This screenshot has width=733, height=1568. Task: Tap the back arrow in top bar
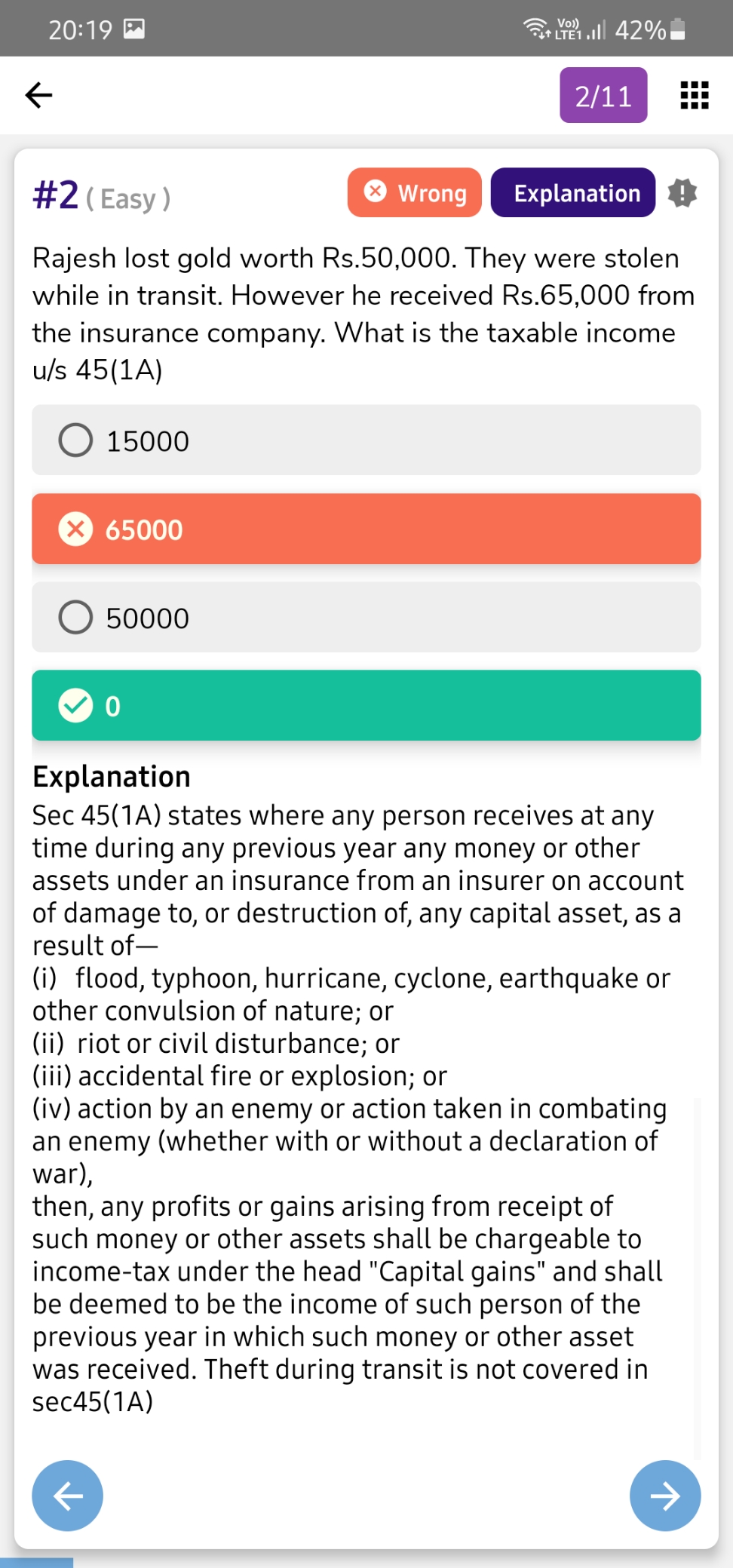coord(39,95)
